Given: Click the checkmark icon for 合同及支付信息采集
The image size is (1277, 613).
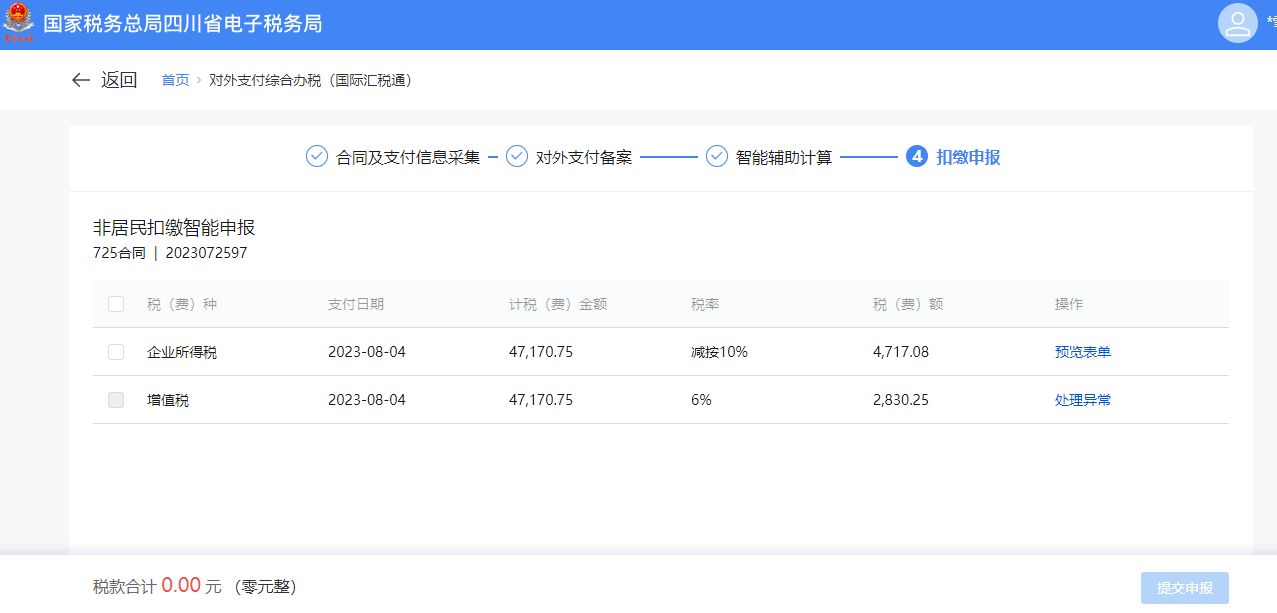Looking at the screenshot, I should click(317, 157).
